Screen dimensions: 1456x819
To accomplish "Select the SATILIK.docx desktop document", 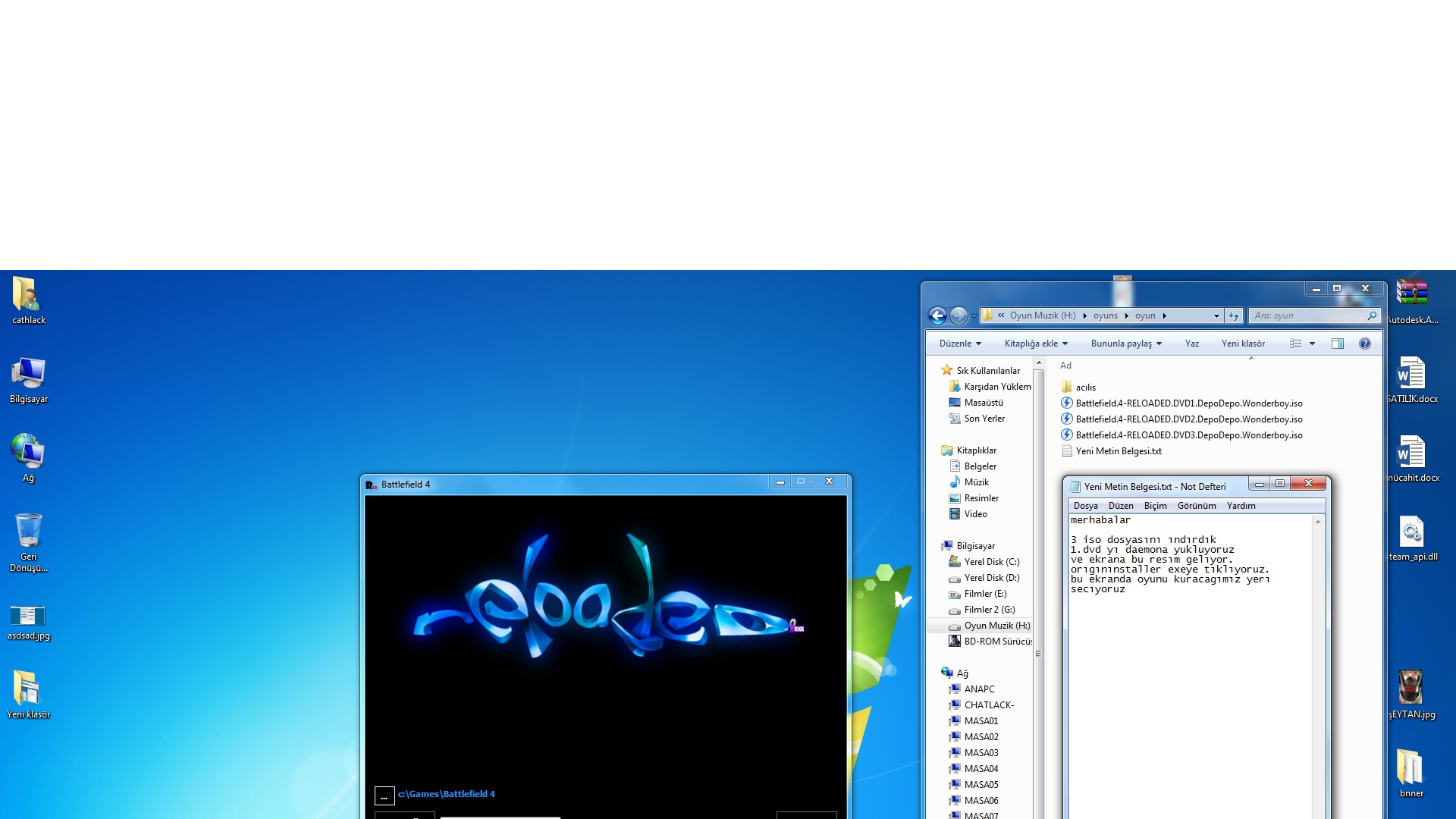I will click(1412, 379).
